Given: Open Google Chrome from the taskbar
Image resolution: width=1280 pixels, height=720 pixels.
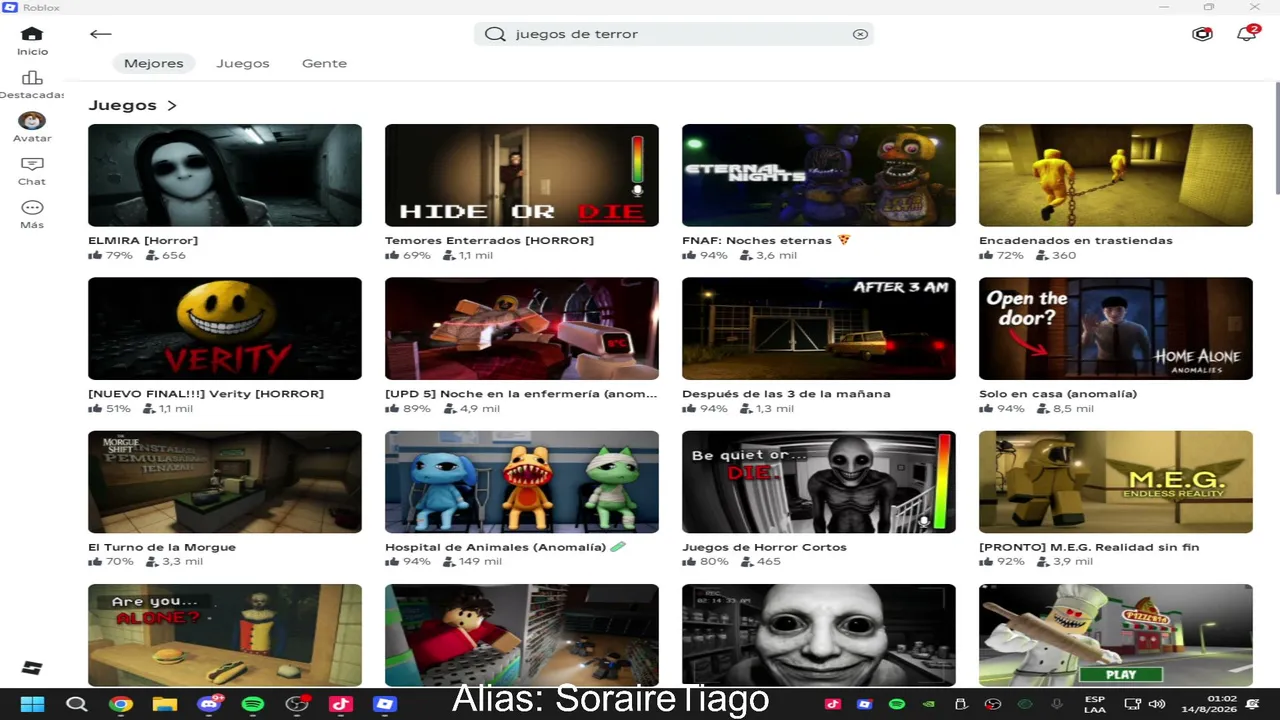Looking at the screenshot, I should point(121,704).
